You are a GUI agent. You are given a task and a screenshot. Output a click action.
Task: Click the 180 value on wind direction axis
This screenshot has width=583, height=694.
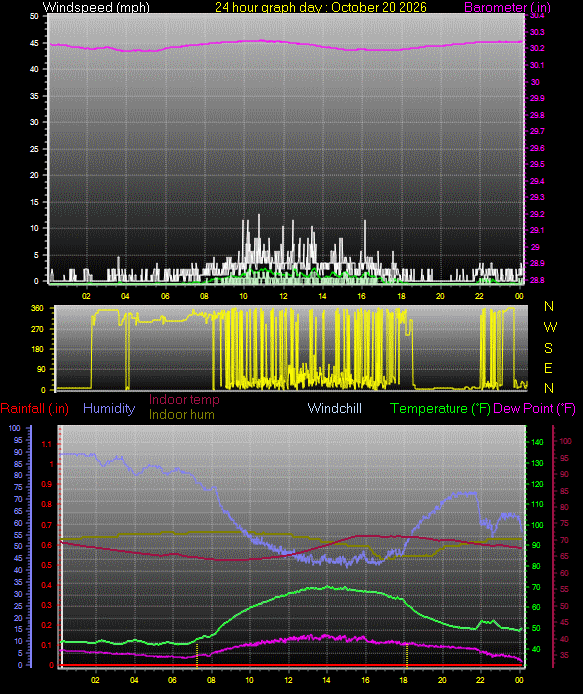pyautogui.click(x=38, y=349)
